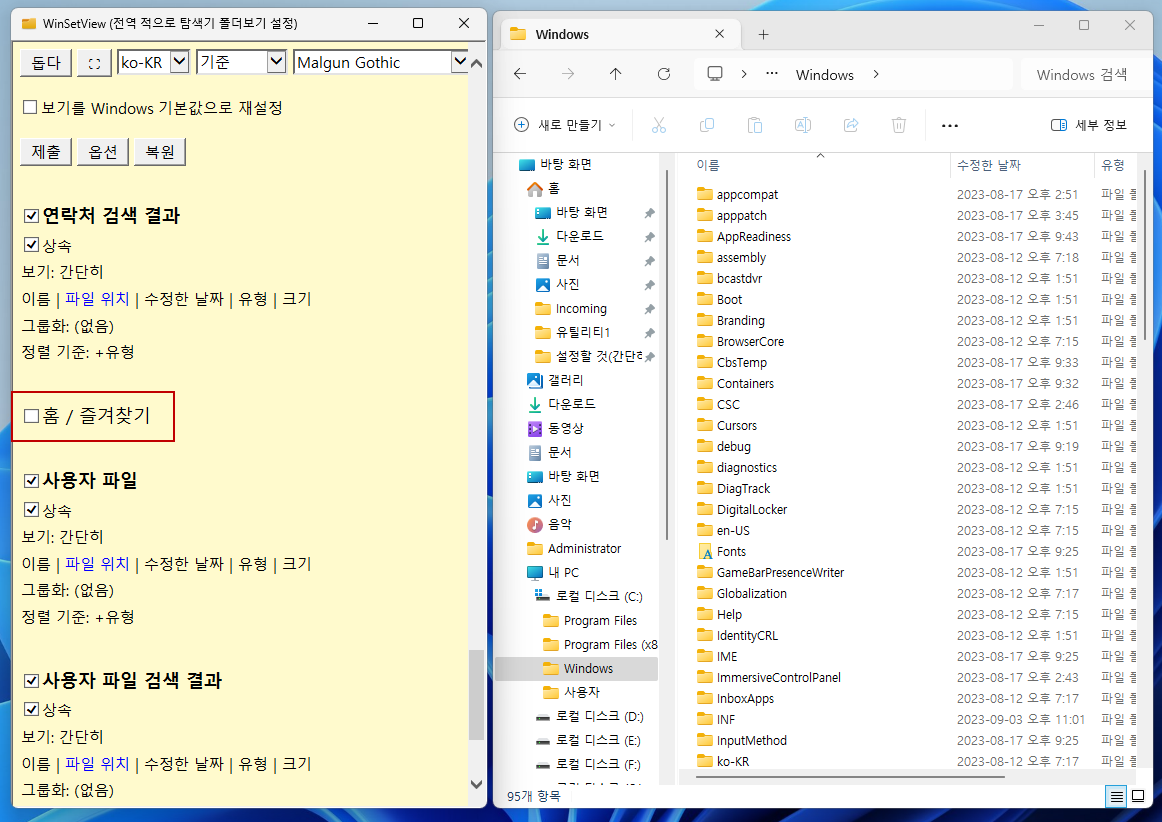Show hidden path via address bar ellipsis
The width and height of the screenshot is (1162, 822).
tap(772, 74)
